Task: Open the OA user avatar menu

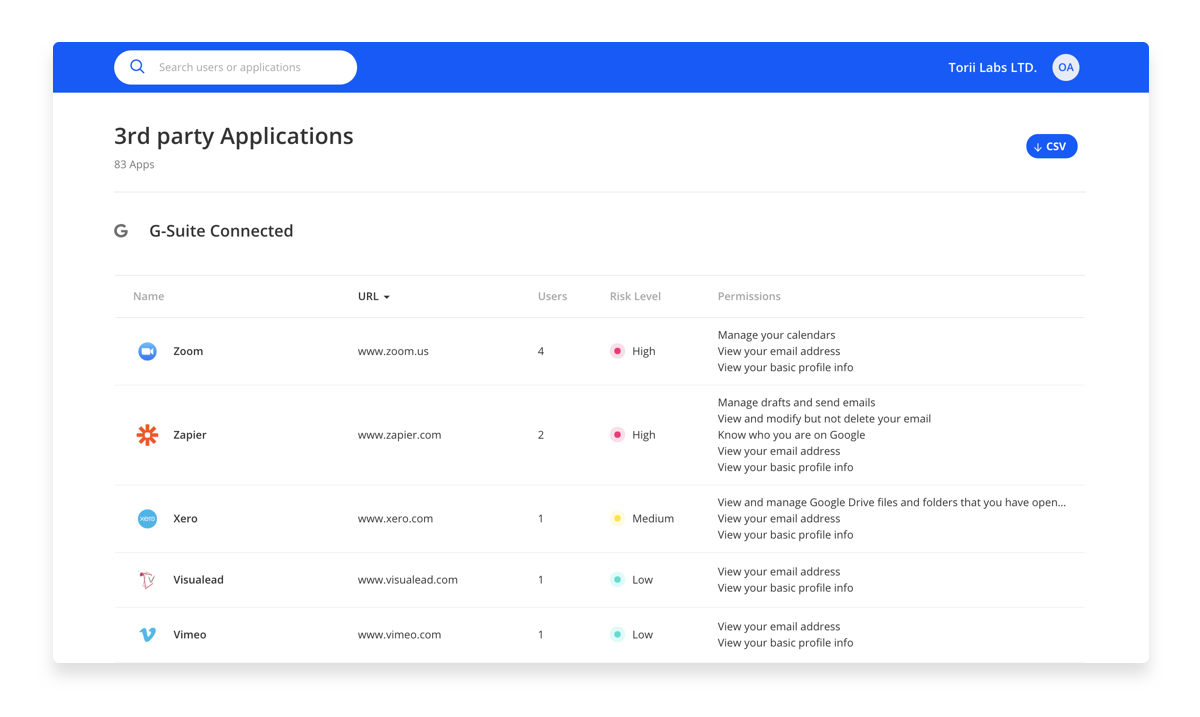Action: pyautogui.click(x=1066, y=67)
